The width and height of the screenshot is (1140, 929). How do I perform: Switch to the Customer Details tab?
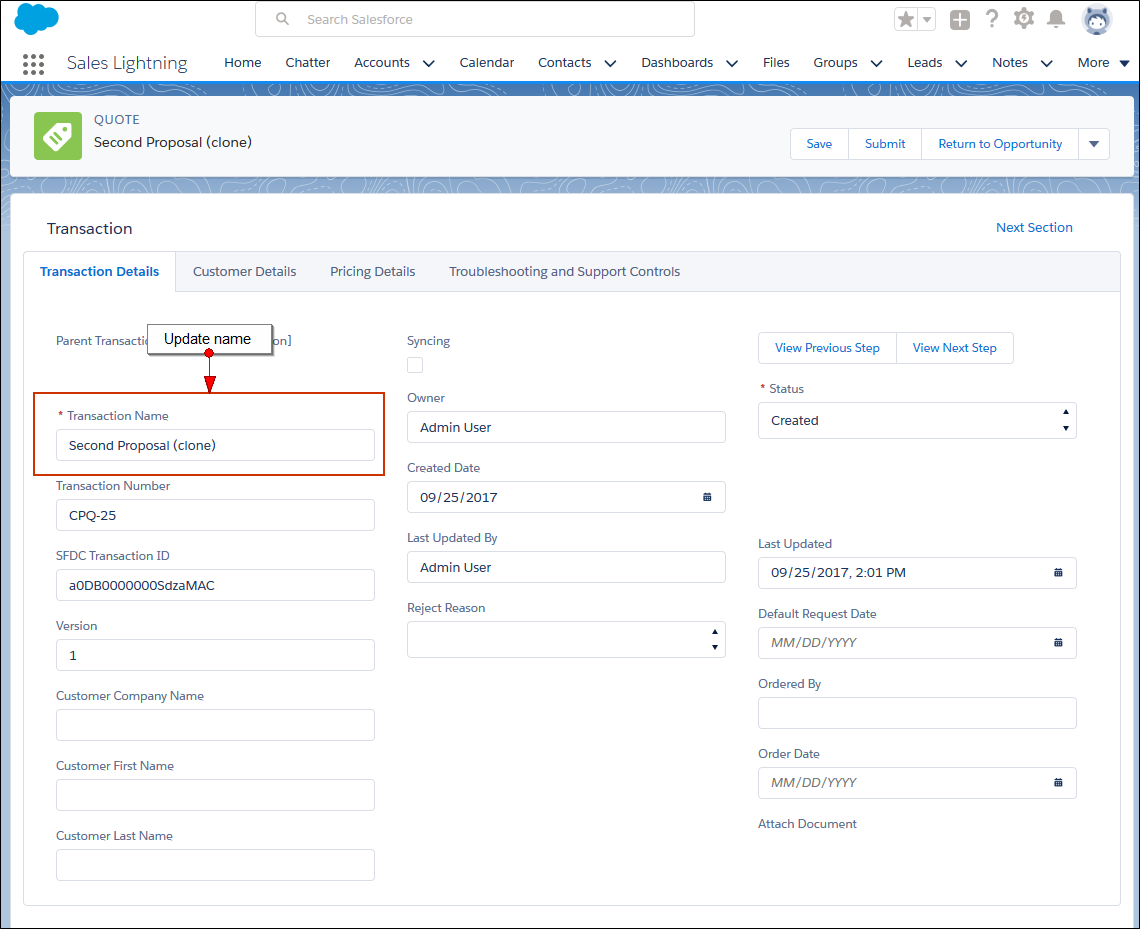click(244, 272)
